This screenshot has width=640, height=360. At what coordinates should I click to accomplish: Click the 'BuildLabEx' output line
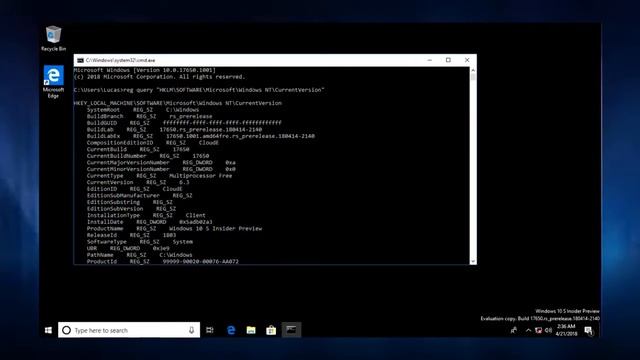tap(200, 136)
